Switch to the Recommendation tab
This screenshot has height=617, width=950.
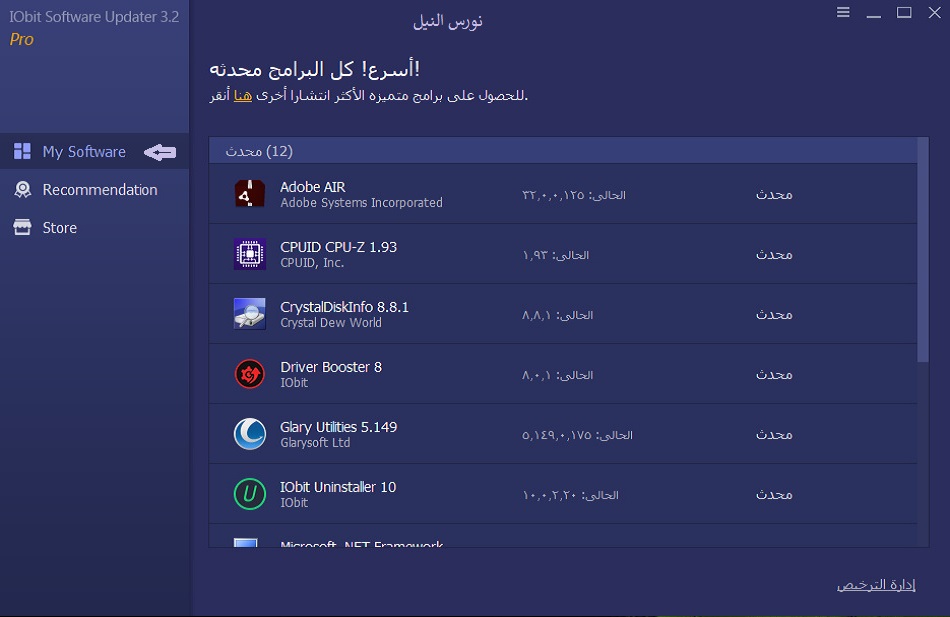pyautogui.click(x=99, y=190)
